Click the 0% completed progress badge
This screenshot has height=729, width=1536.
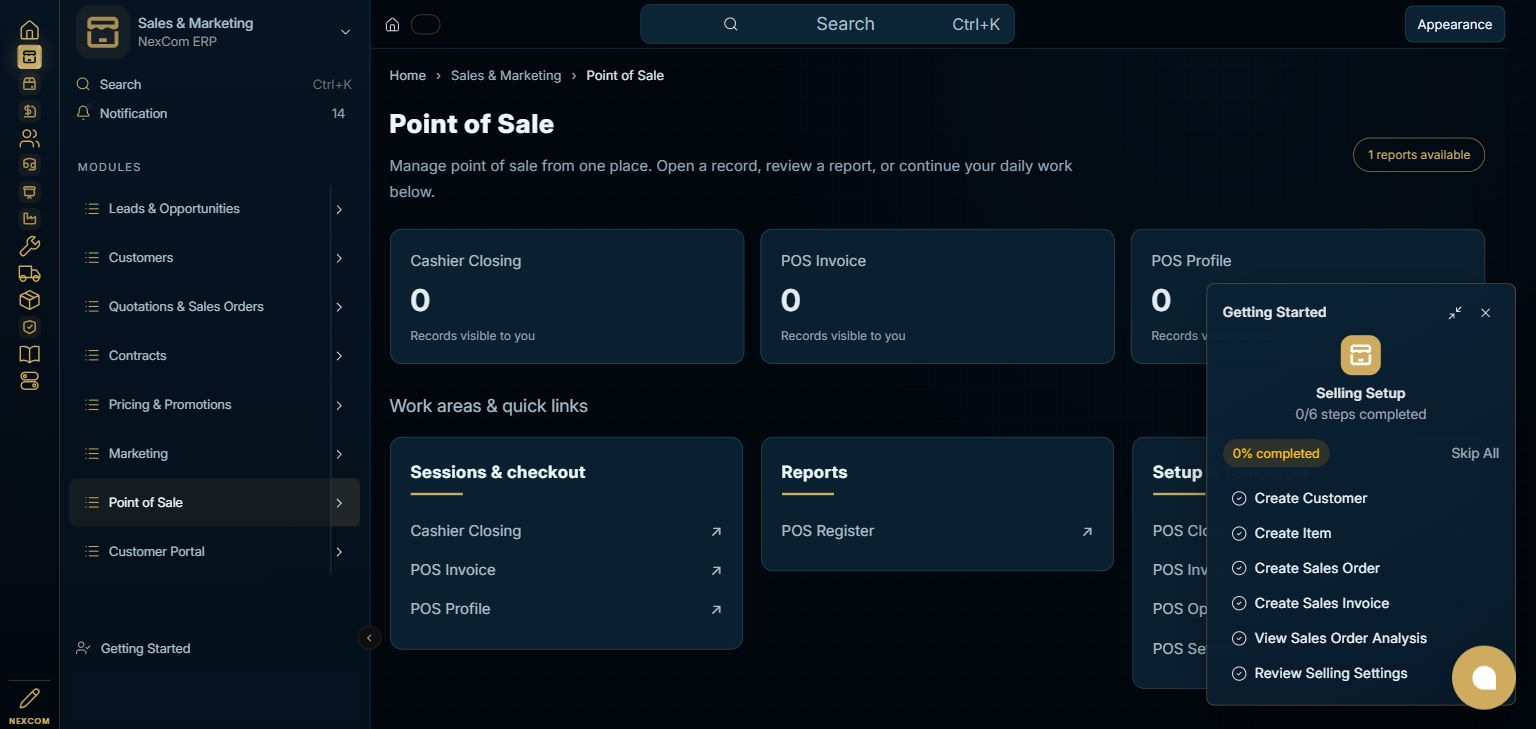1276,453
